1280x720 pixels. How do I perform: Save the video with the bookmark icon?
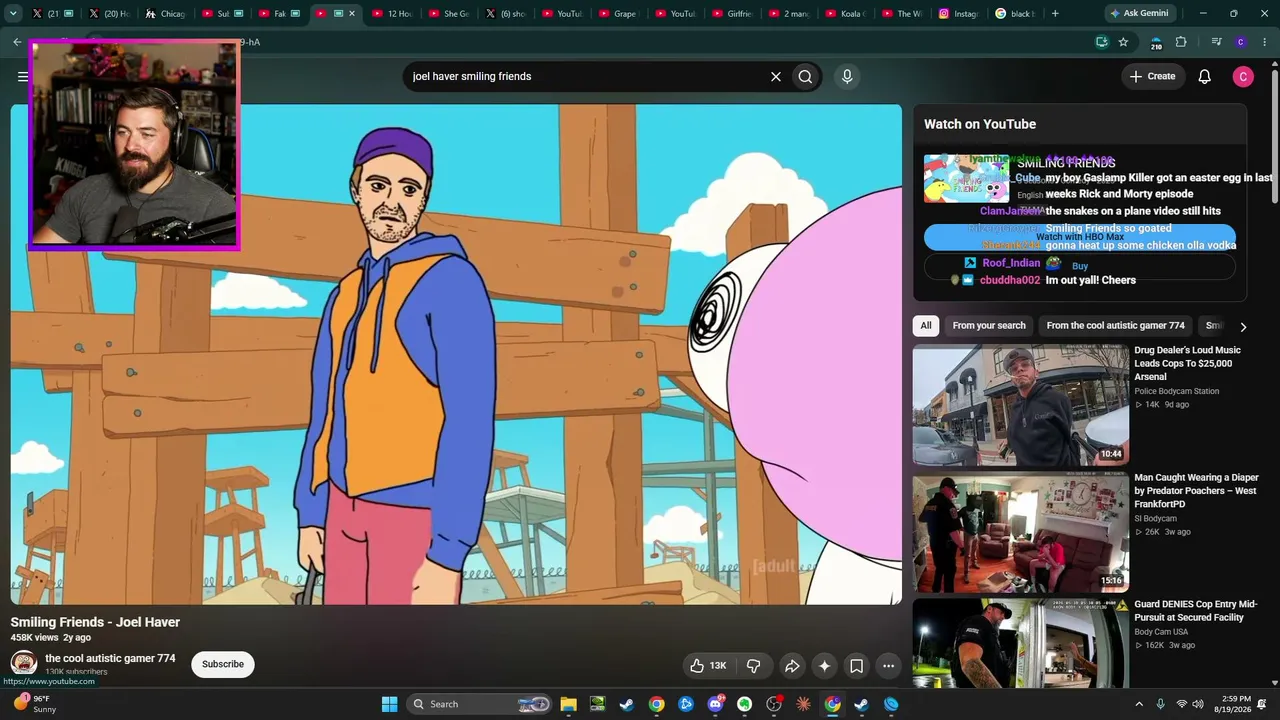point(856,666)
